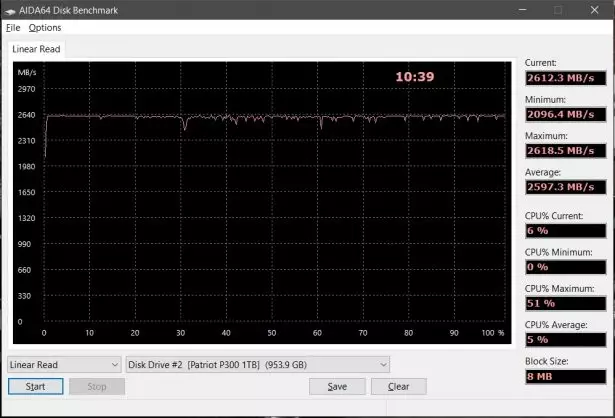
Task: Click the Current speed value field
Action: click(565, 77)
